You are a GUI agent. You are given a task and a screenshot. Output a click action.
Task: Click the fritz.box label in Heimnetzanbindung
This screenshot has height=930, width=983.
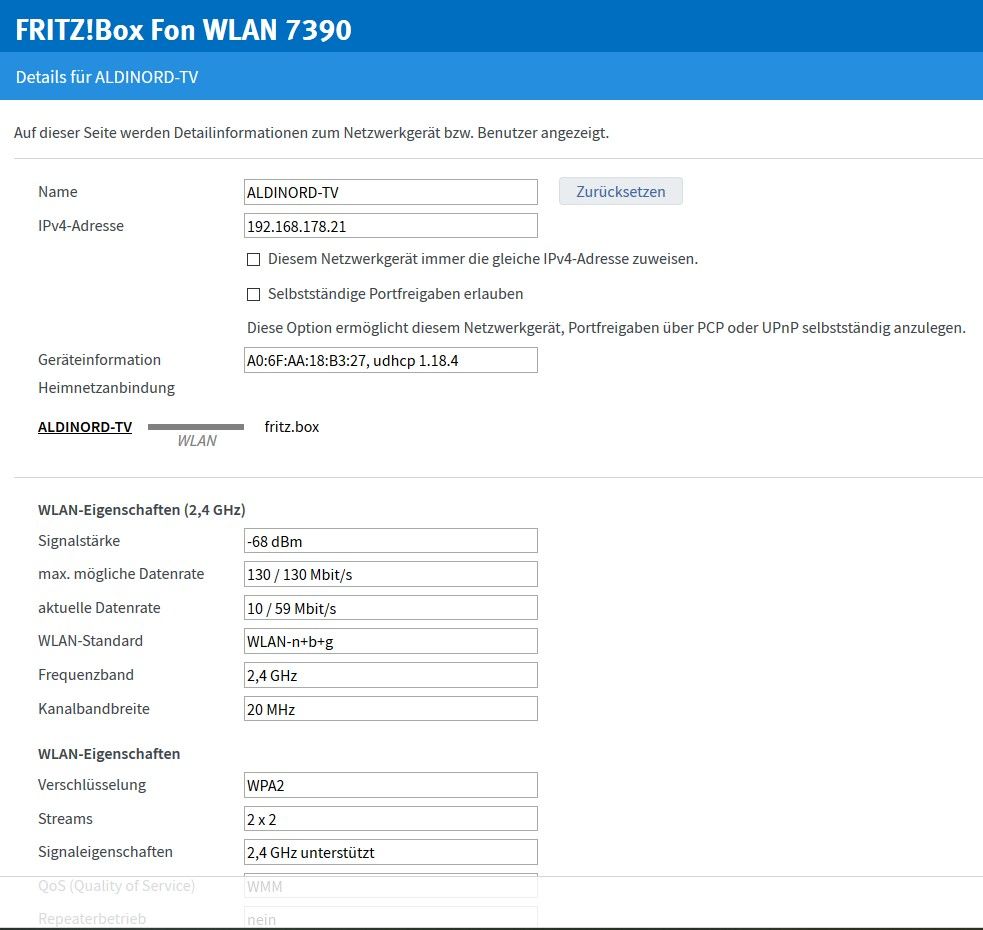coord(291,427)
